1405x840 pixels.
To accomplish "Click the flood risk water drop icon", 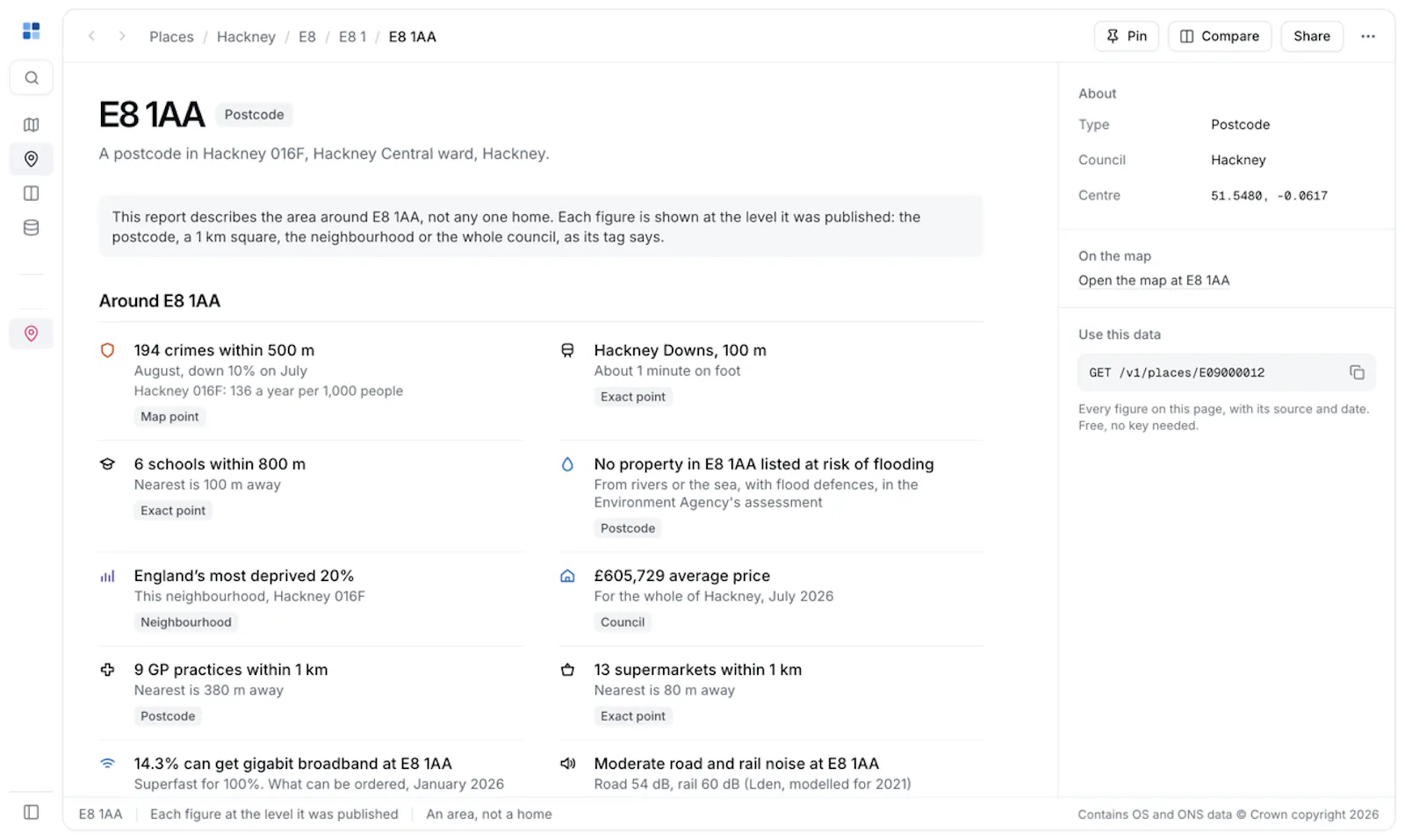I will pyautogui.click(x=567, y=463).
